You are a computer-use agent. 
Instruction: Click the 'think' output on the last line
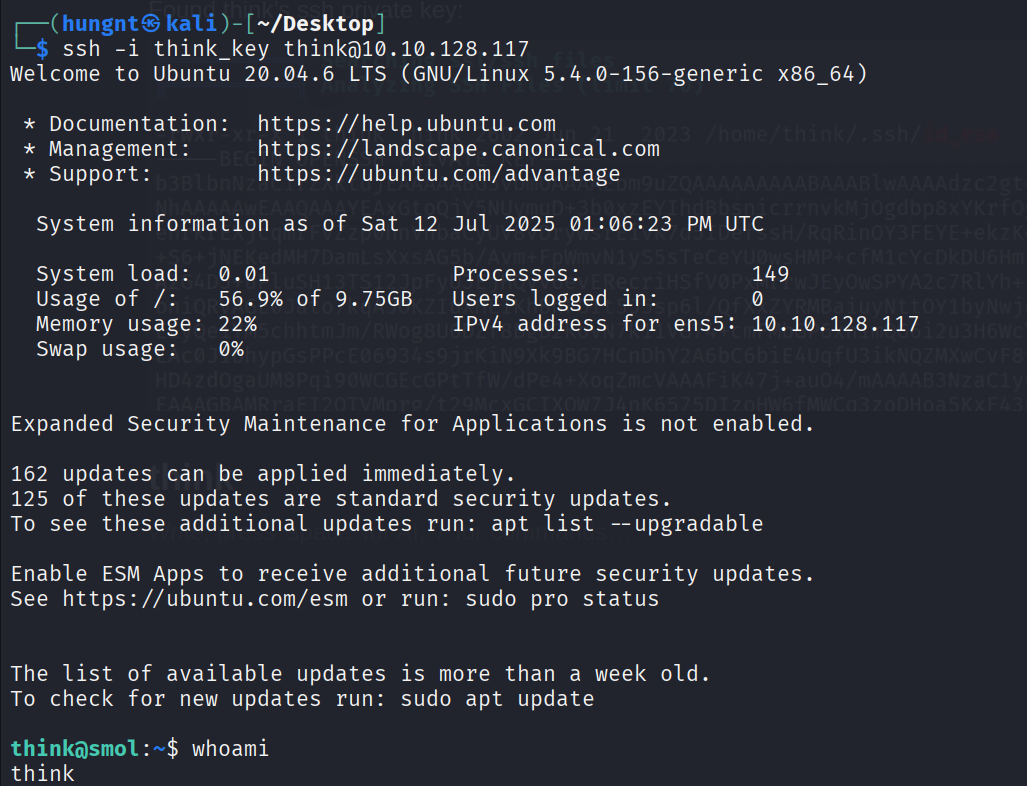(42, 773)
